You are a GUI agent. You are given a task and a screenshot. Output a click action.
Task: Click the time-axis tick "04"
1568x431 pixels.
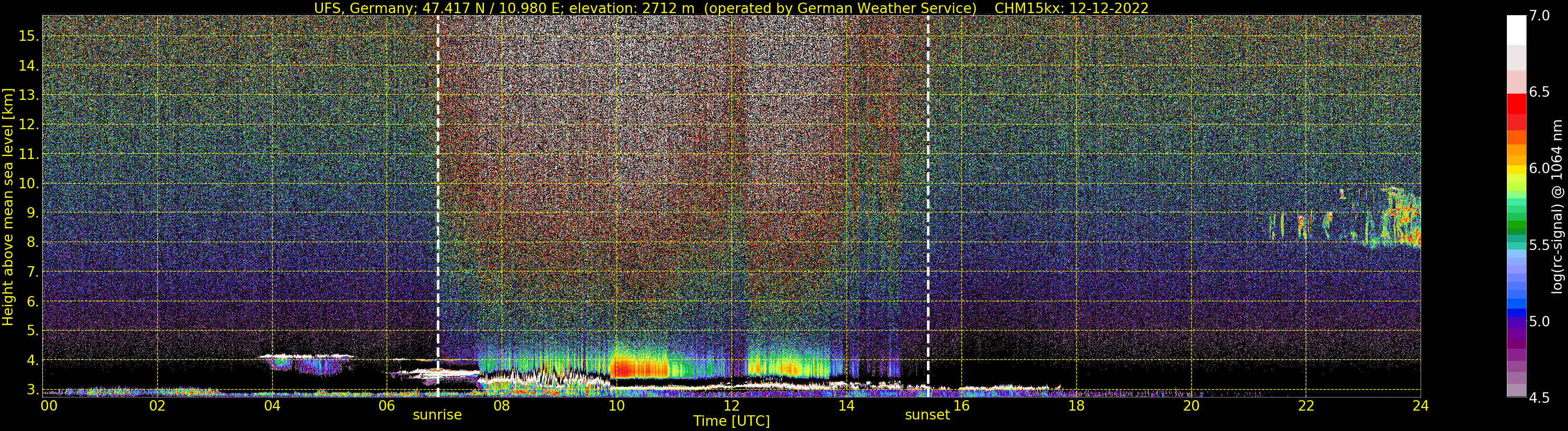pyautogui.click(x=272, y=405)
